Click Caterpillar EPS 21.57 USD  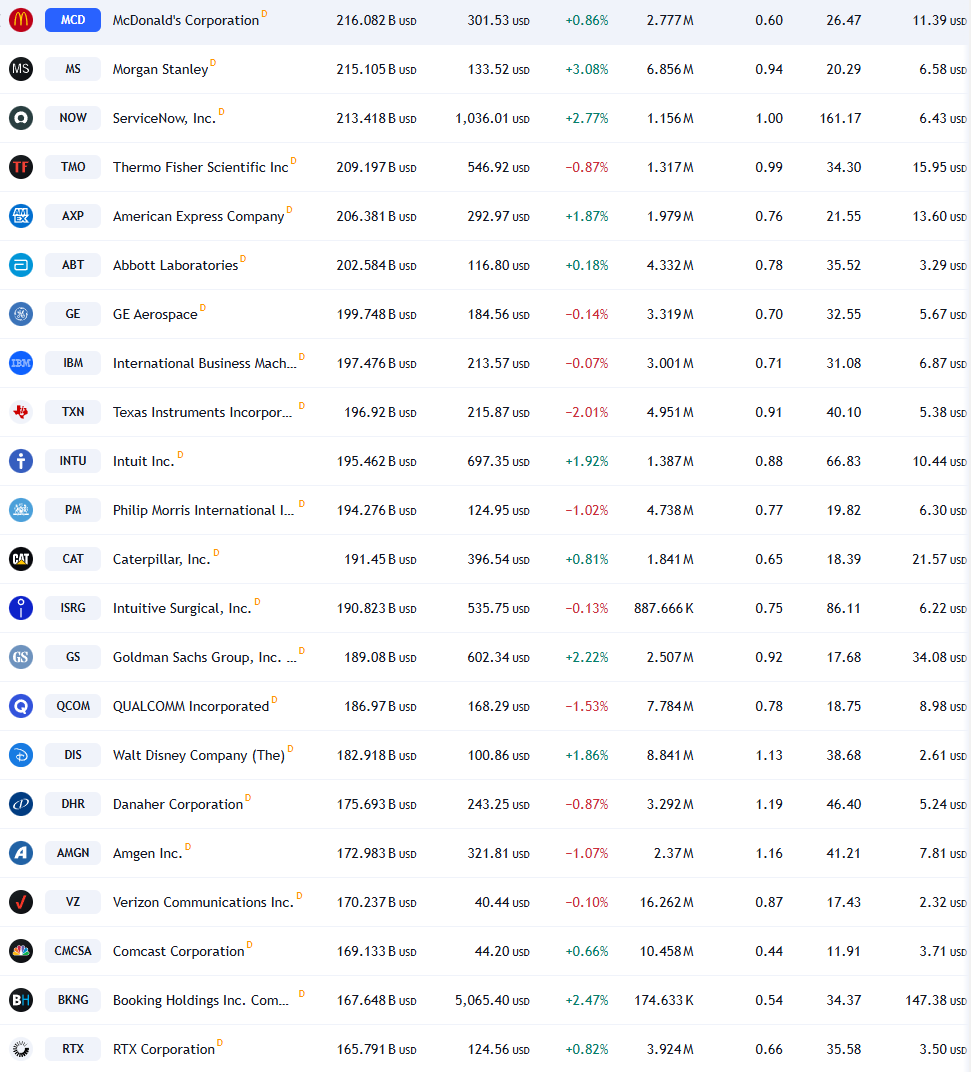[940, 559]
